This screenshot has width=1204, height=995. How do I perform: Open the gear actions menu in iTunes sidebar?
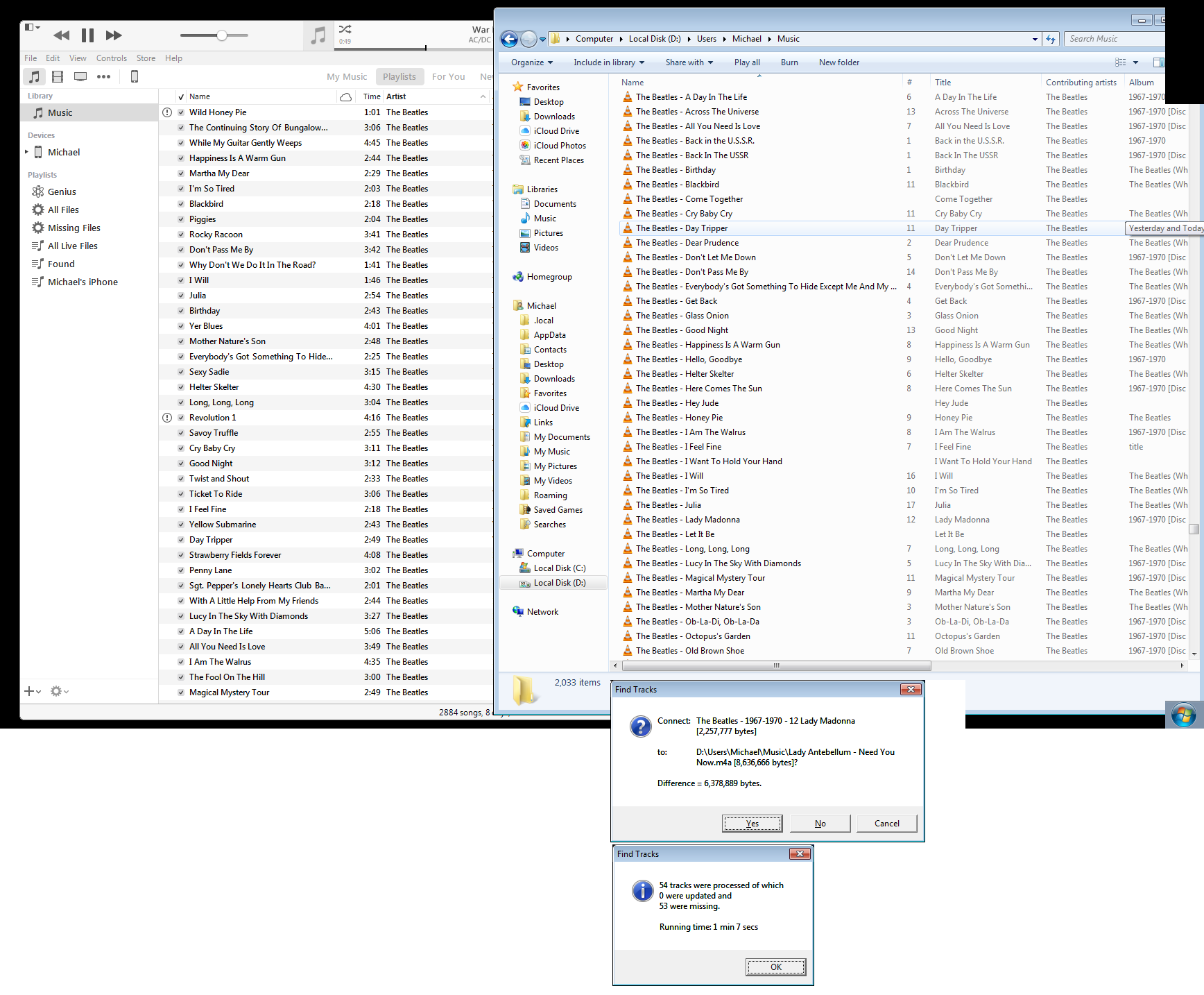tap(59, 691)
